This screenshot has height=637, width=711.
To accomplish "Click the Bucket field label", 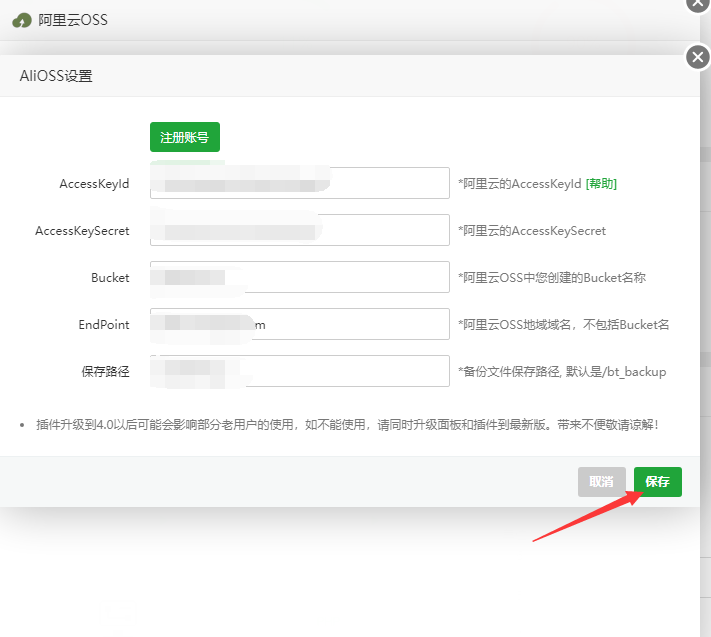I will 110,277.
